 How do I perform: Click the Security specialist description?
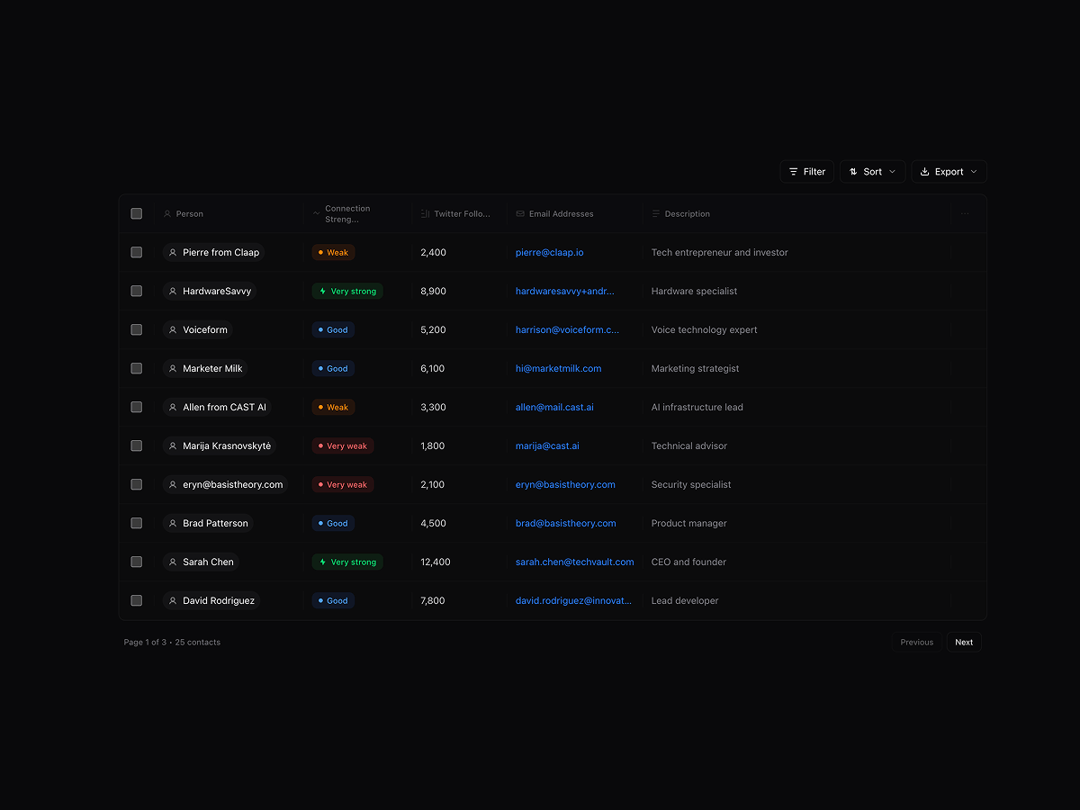pos(691,484)
